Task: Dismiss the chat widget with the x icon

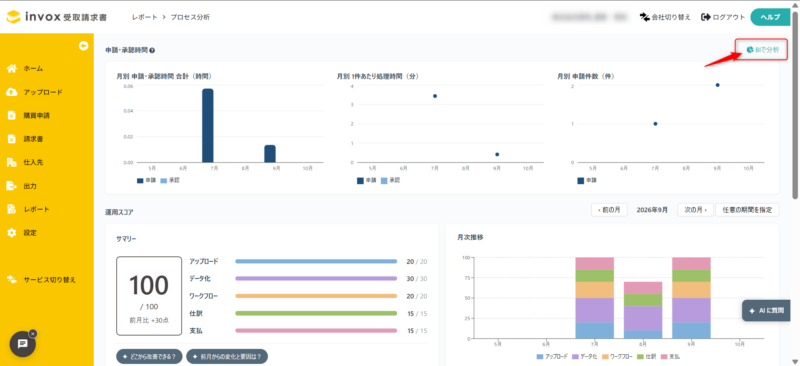Action: (33, 333)
